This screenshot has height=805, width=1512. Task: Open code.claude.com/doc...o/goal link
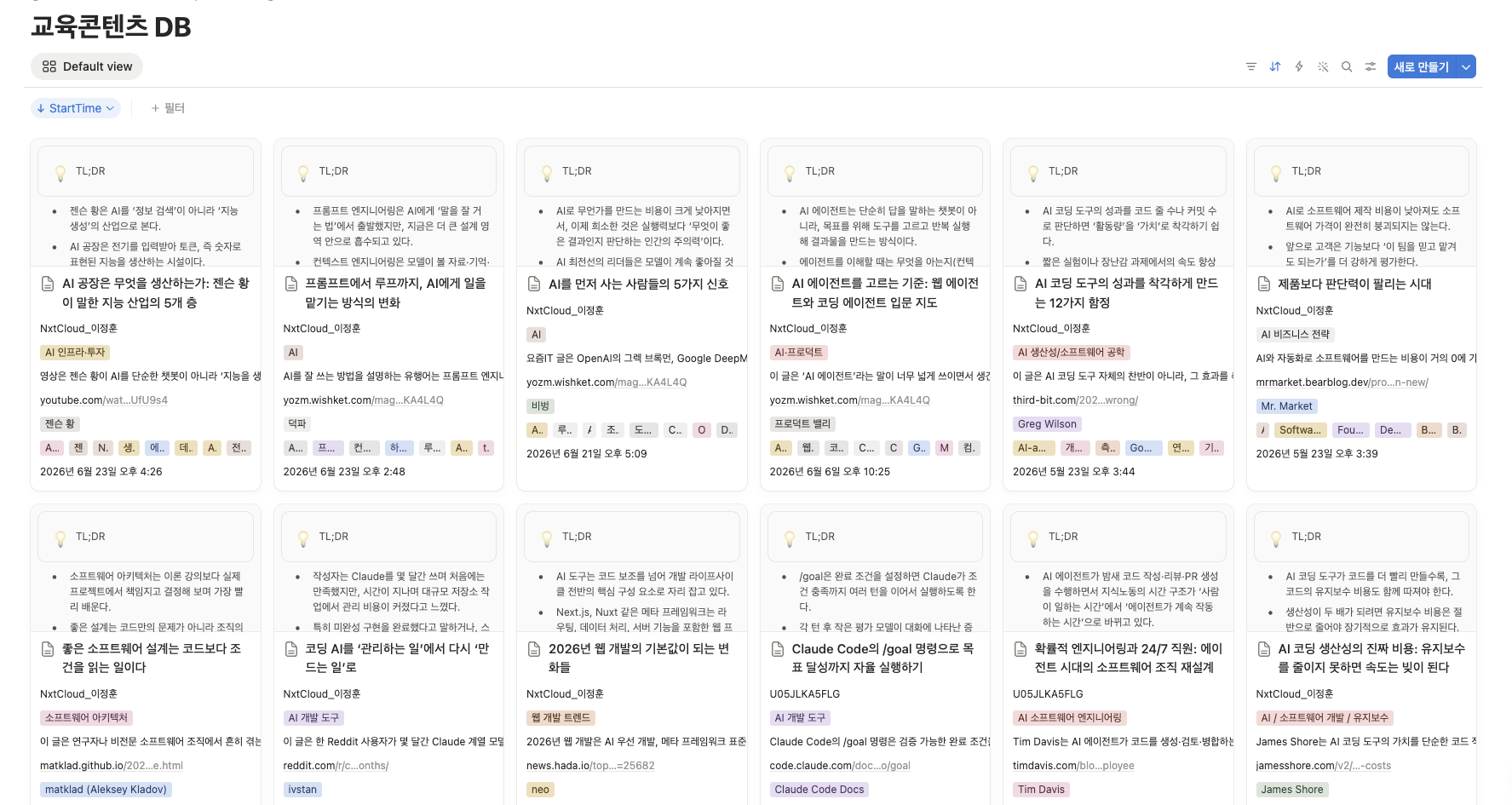click(840, 766)
